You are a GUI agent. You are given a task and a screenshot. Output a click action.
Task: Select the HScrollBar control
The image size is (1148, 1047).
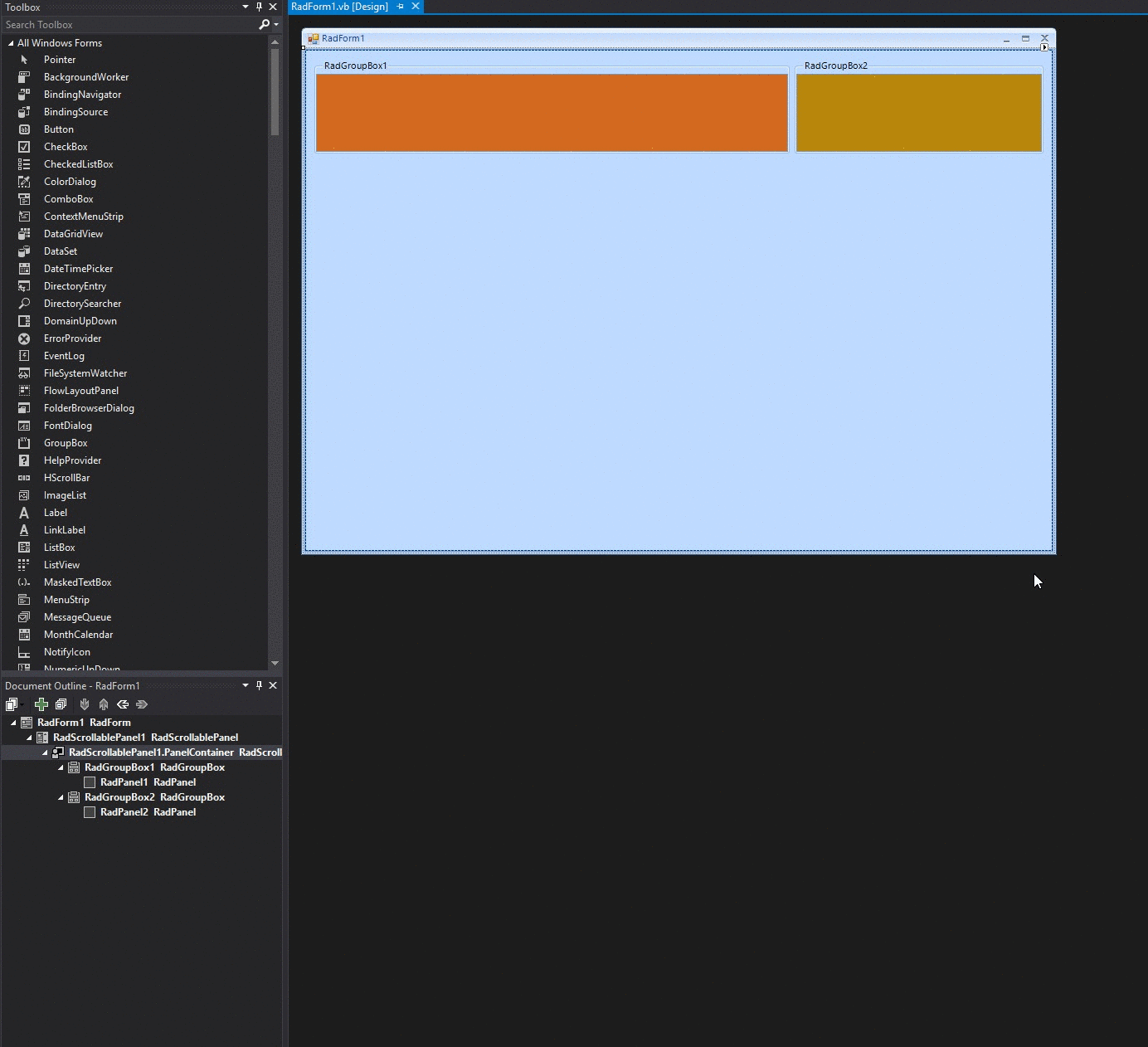click(66, 478)
